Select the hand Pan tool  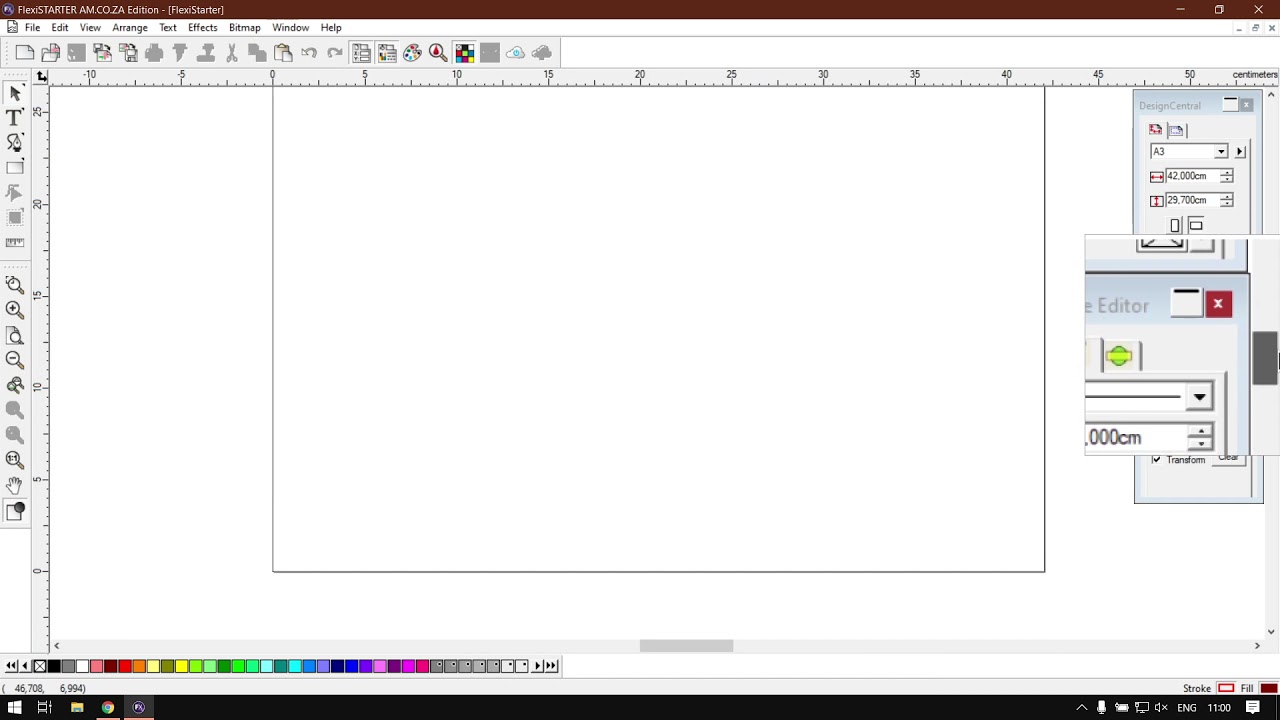pyautogui.click(x=15, y=485)
